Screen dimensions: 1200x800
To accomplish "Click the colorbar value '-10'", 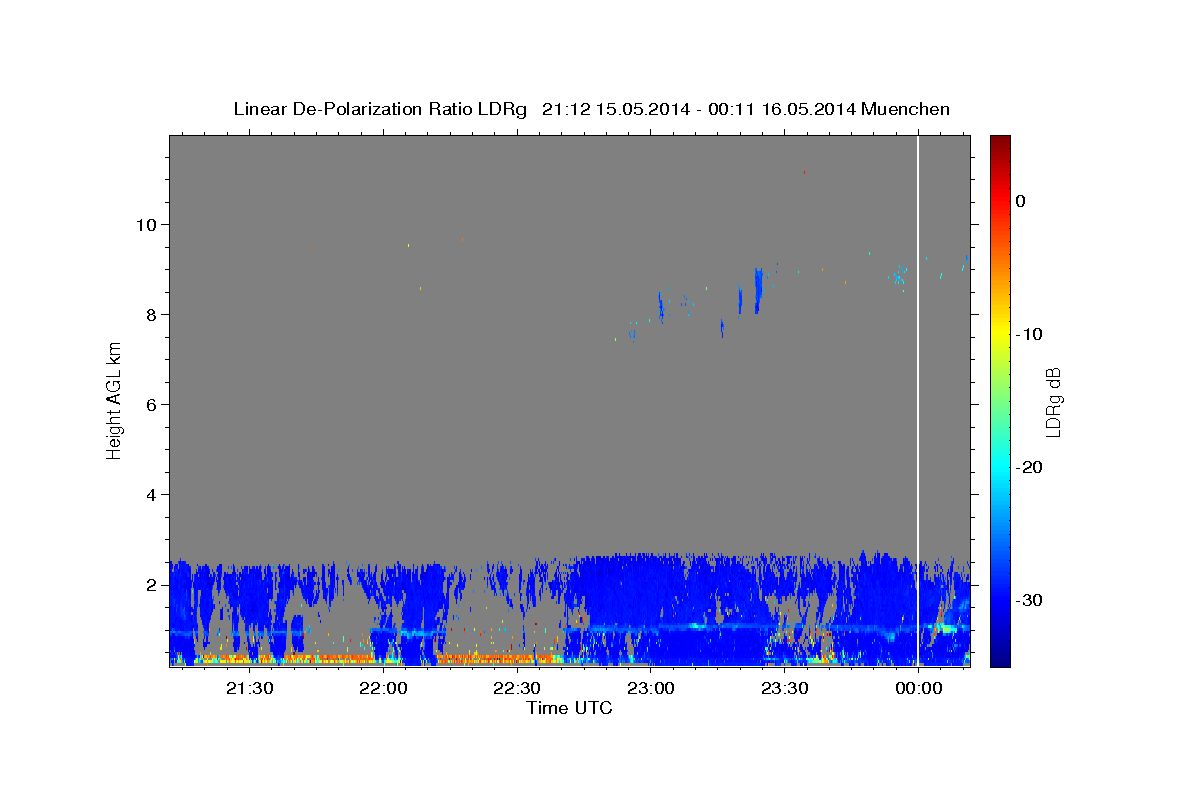I will click(x=1029, y=334).
